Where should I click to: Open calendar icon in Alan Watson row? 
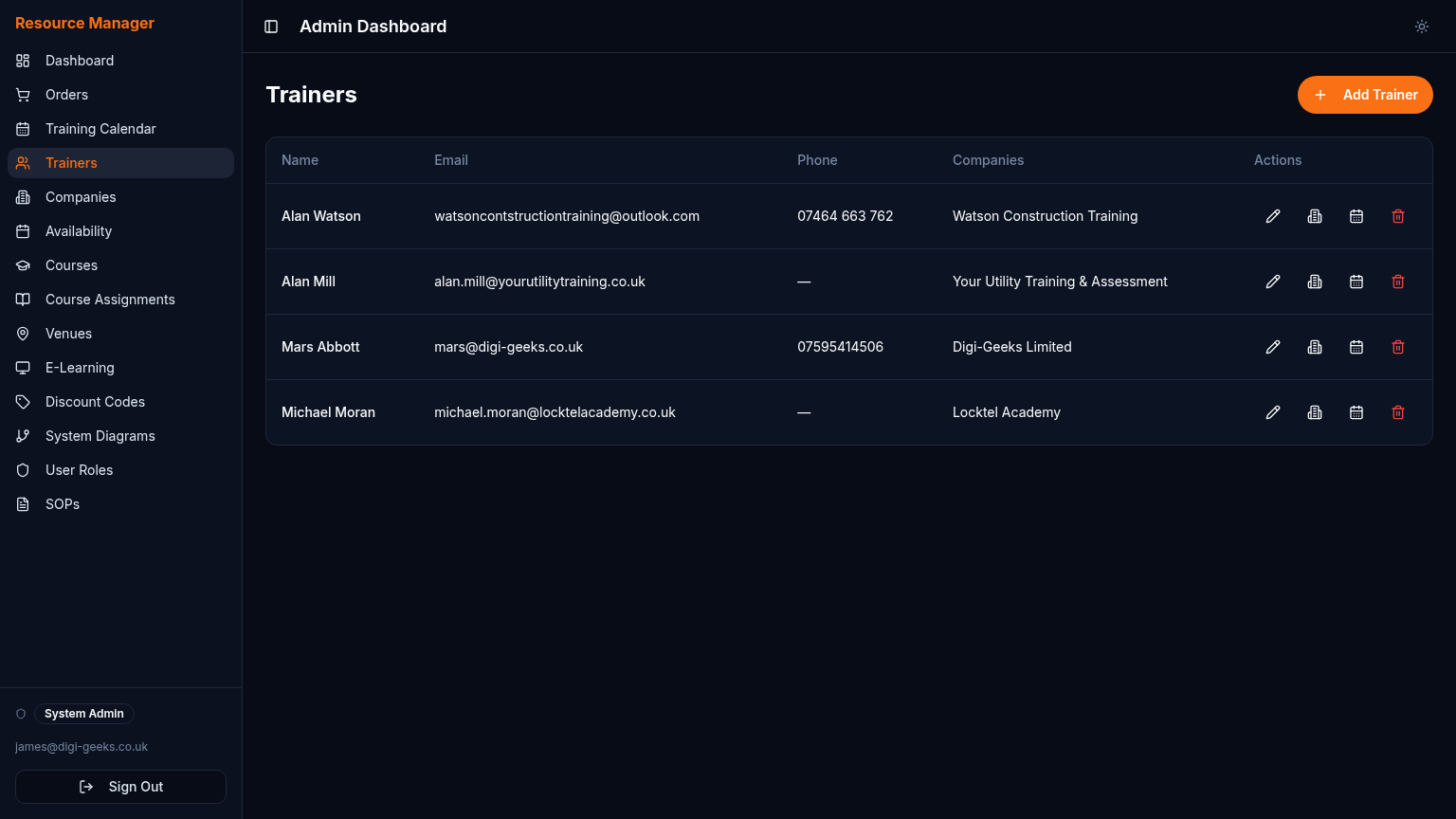pyautogui.click(x=1356, y=216)
